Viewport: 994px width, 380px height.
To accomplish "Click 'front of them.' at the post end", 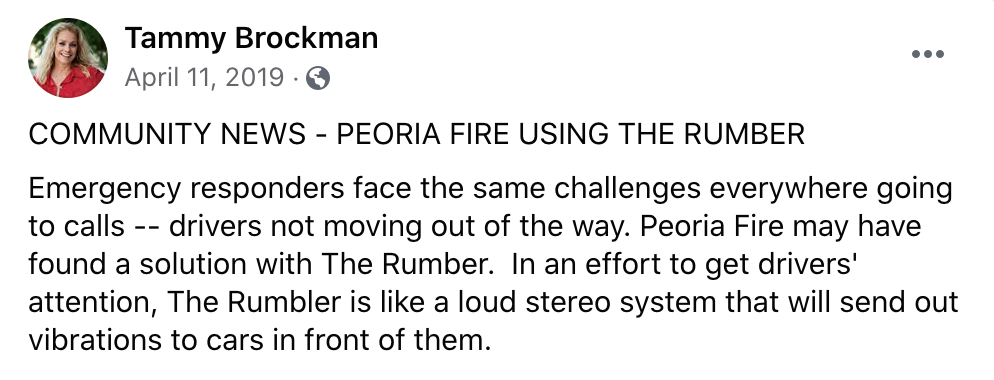I will pyautogui.click(x=397, y=341).
